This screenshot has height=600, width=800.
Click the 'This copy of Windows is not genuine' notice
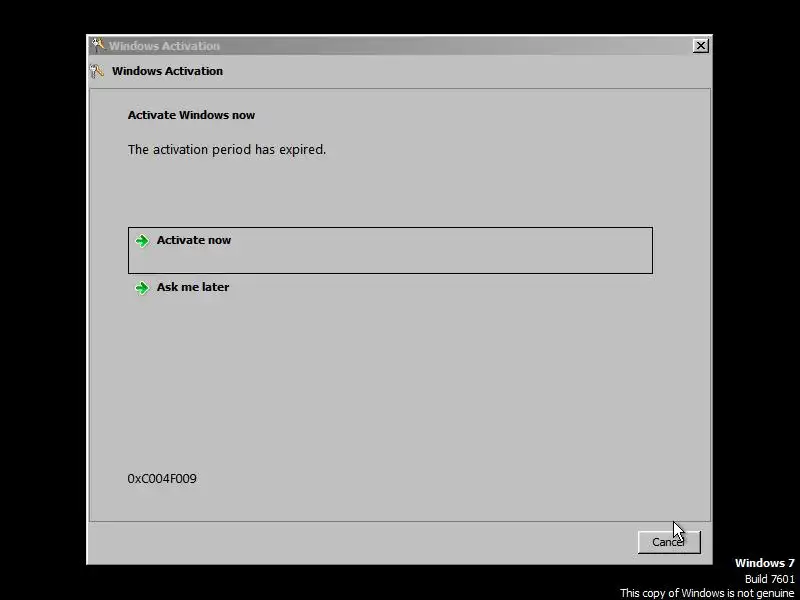point(707,593)
